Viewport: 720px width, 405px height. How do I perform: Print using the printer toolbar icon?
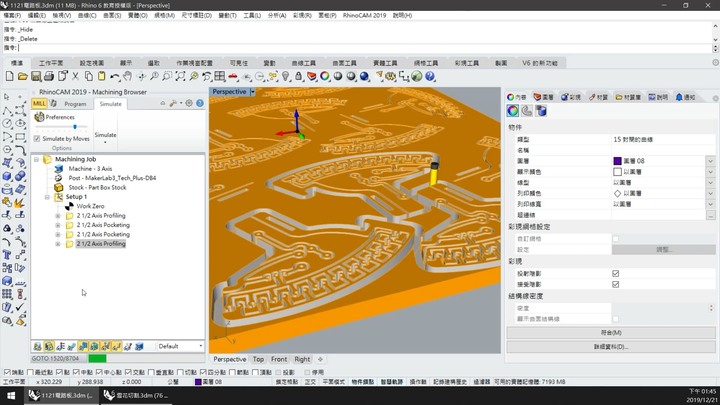[x=49, y=76]
